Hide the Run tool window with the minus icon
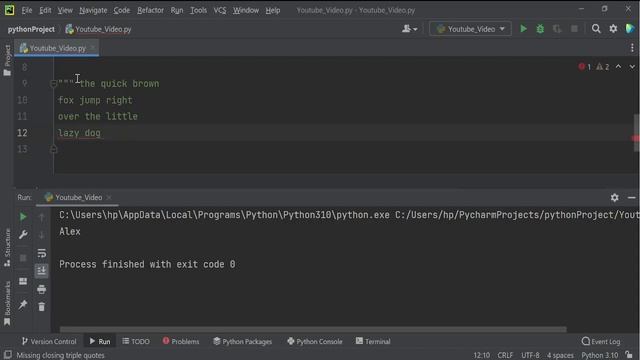Screen dimensions: 640x360 [631, 198]
